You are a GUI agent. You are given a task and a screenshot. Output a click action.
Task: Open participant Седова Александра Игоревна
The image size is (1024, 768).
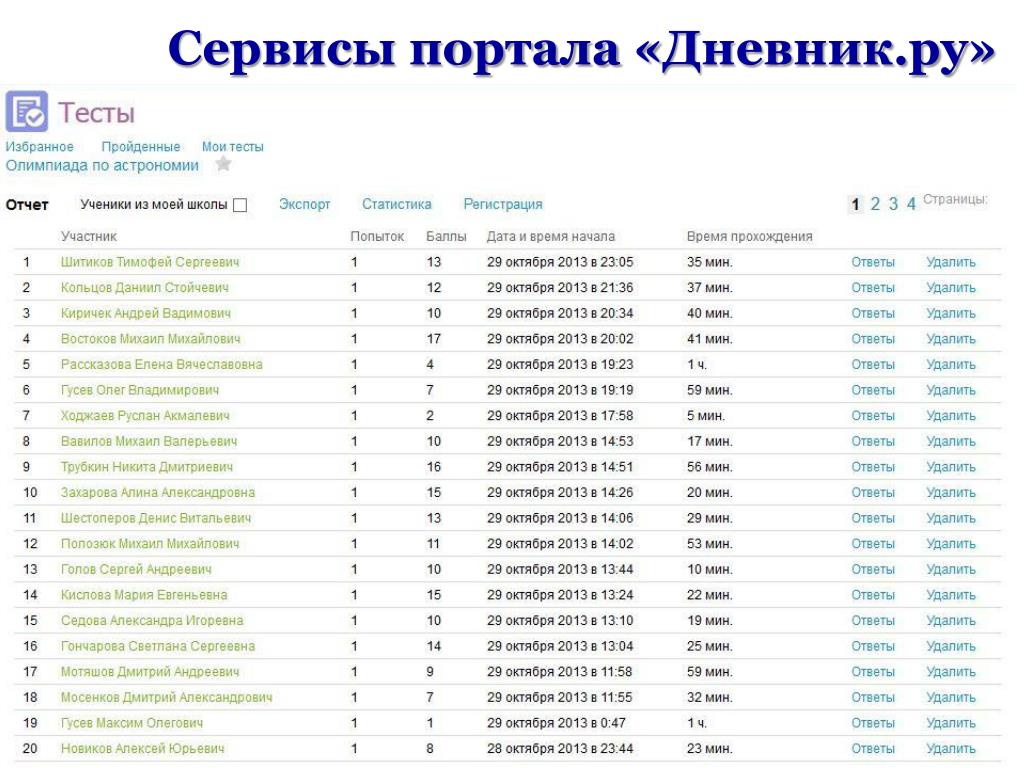click(152, 620)
